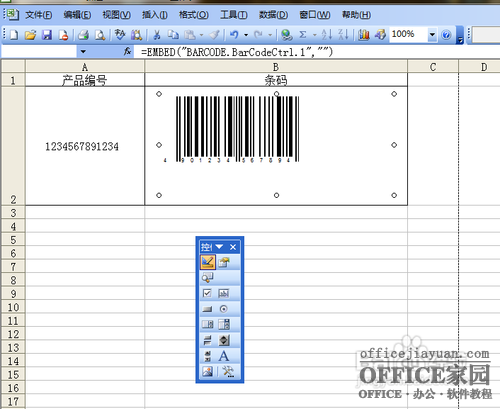Open the Chart Wizard icon
Screen dimensions: 500x409
pos(364,35)
